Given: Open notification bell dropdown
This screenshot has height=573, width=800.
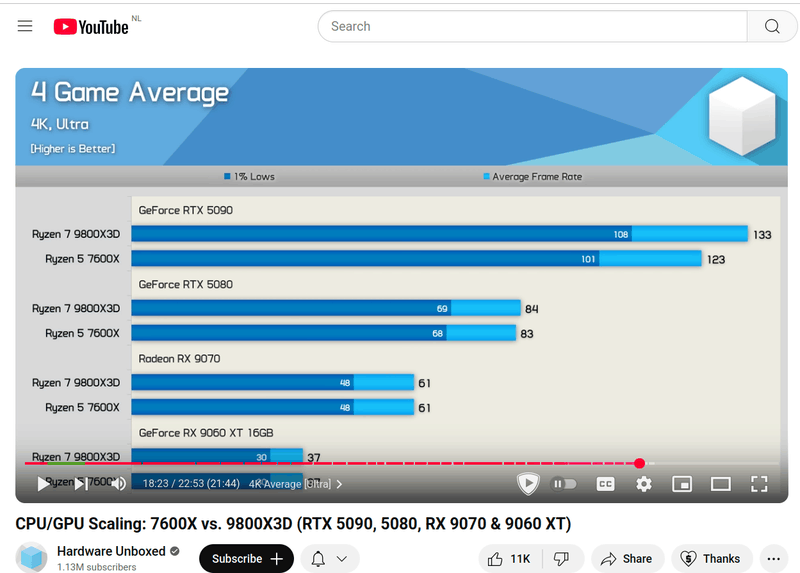Looking at the screenshot, I should [x=330, y=559].
